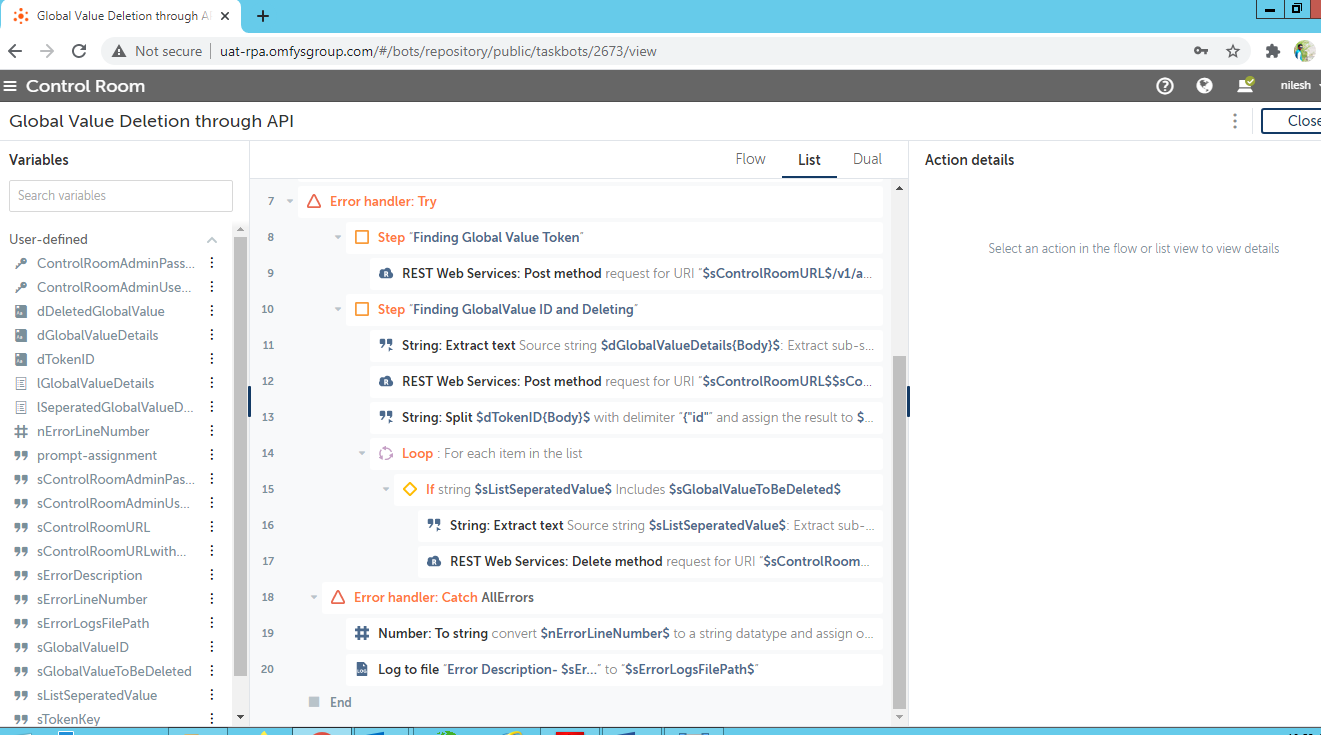Click the Close button
Viewport: 1321px width, 735px height.
coord(1297,121)
